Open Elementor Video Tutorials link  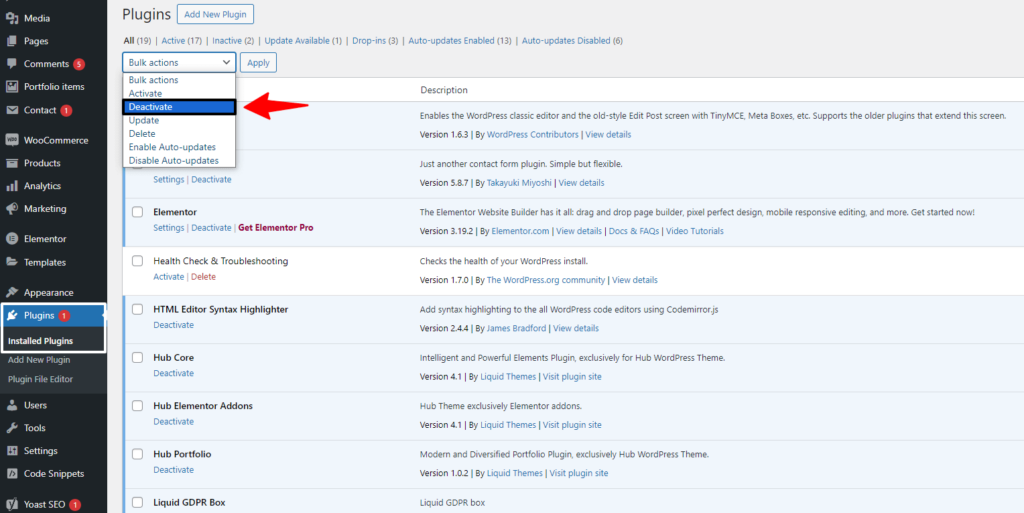(697, 231)
